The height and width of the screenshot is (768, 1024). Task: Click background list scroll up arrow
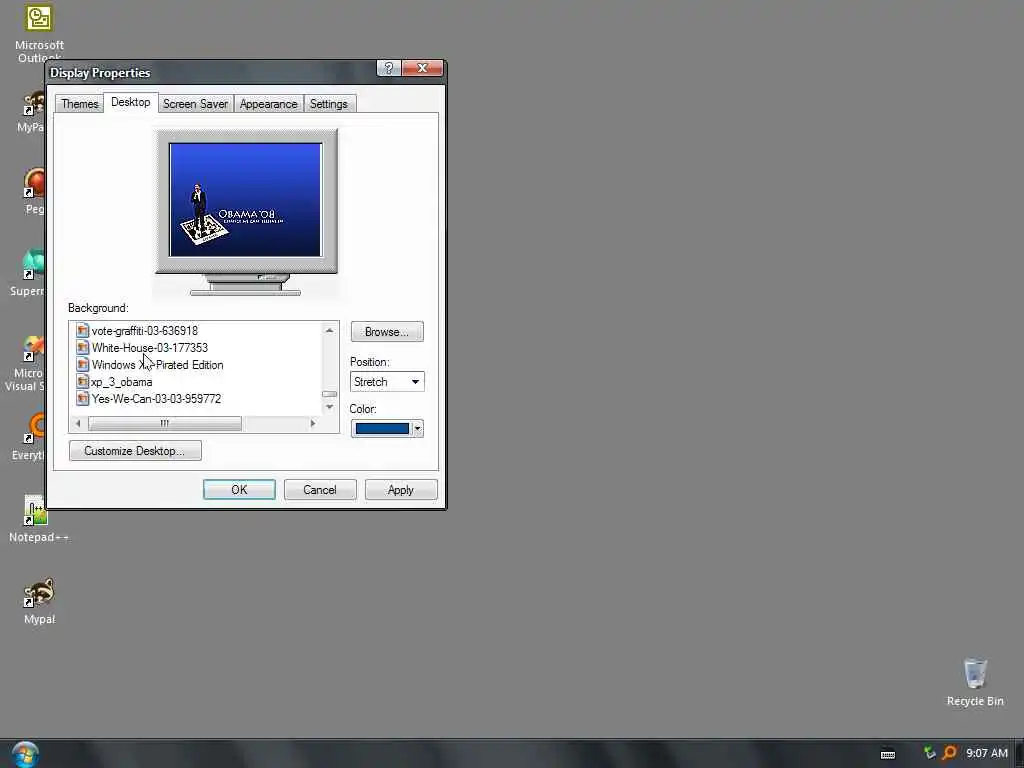click(x=329, y=330)
